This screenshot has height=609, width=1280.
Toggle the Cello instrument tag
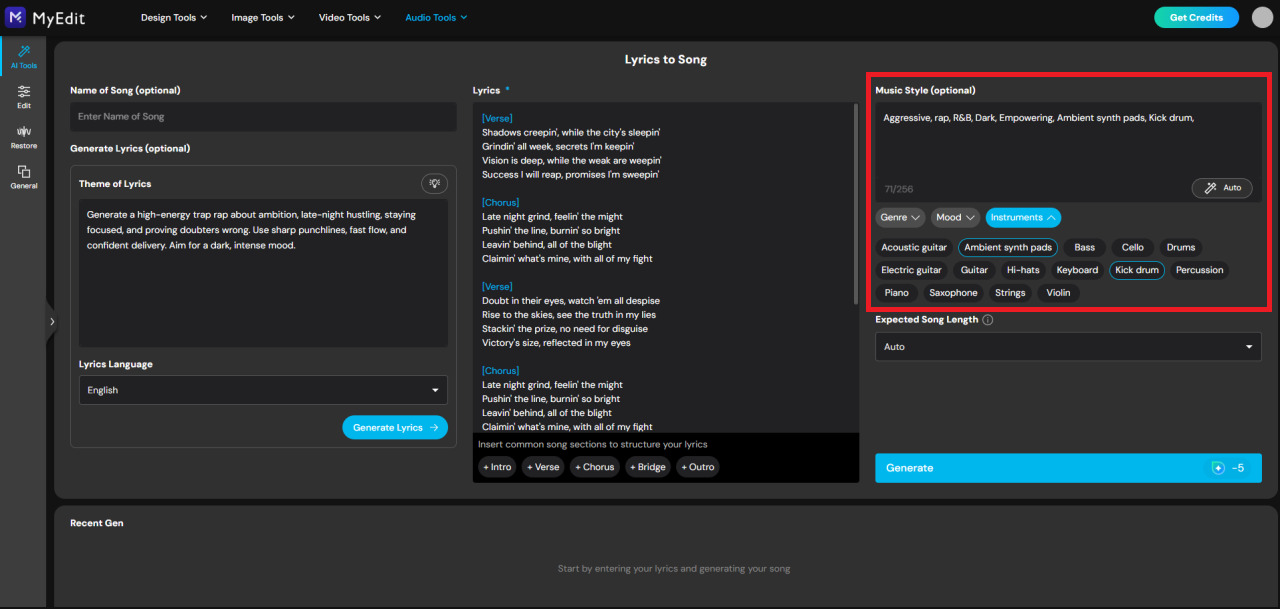coord(1133,247)
